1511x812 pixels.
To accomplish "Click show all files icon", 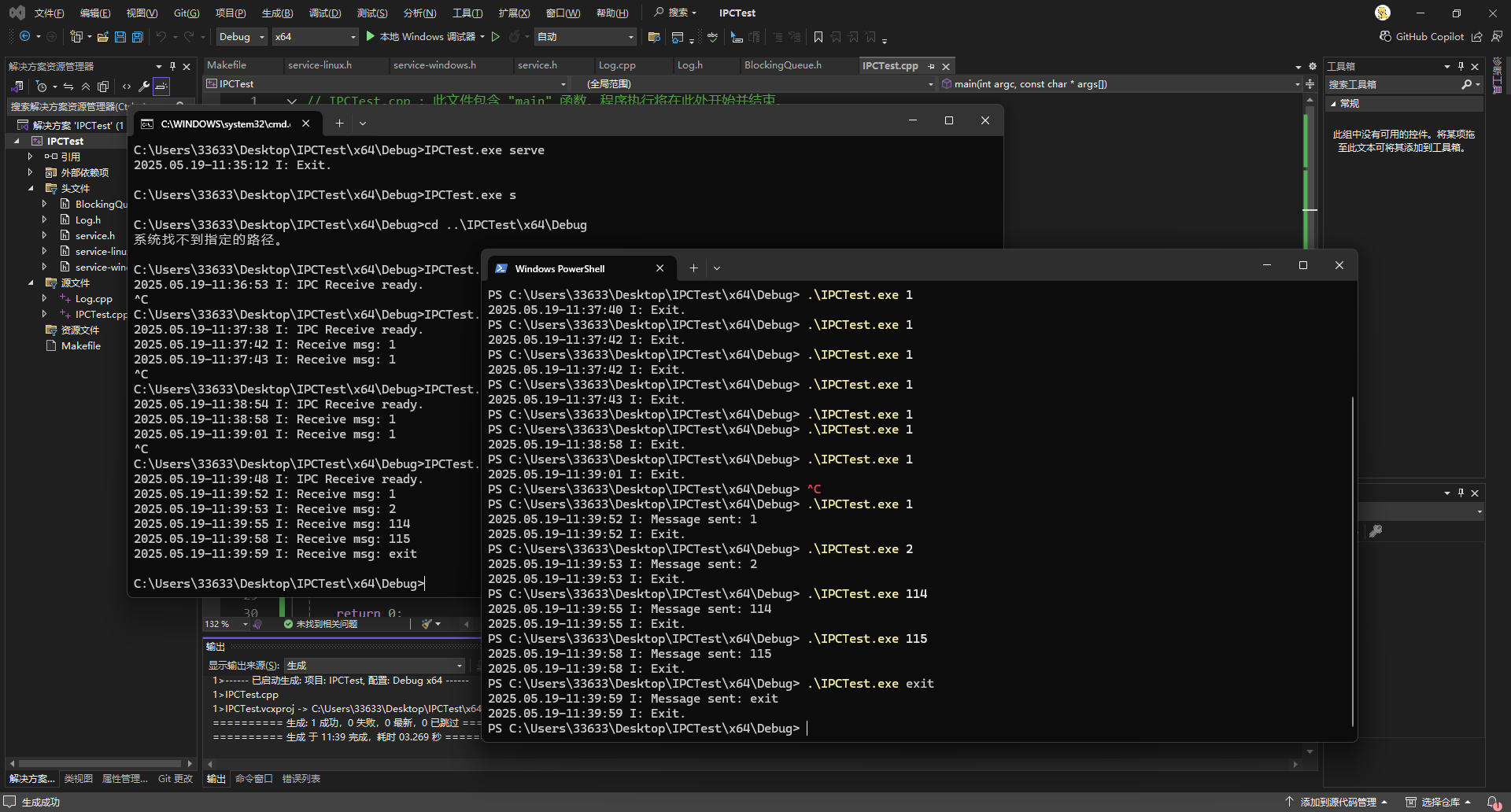I will point(103,86).
